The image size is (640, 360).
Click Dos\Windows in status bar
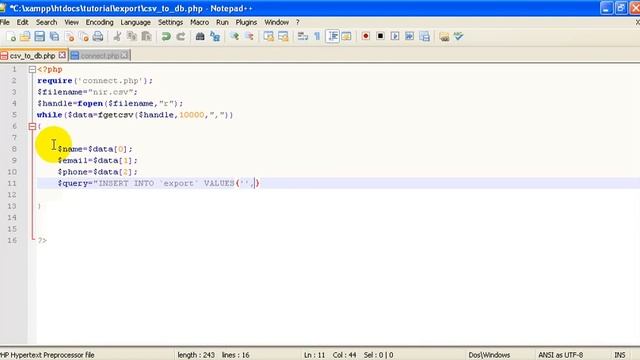[x=489, y=355]
